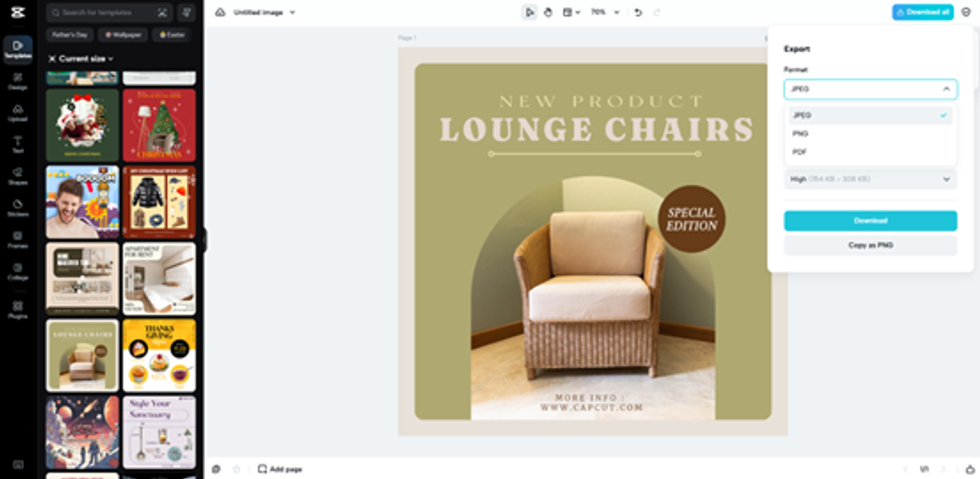Open the Frames panel
Image resolution: width=980 pixels, height=479 pixels.
tap(17, 238)
